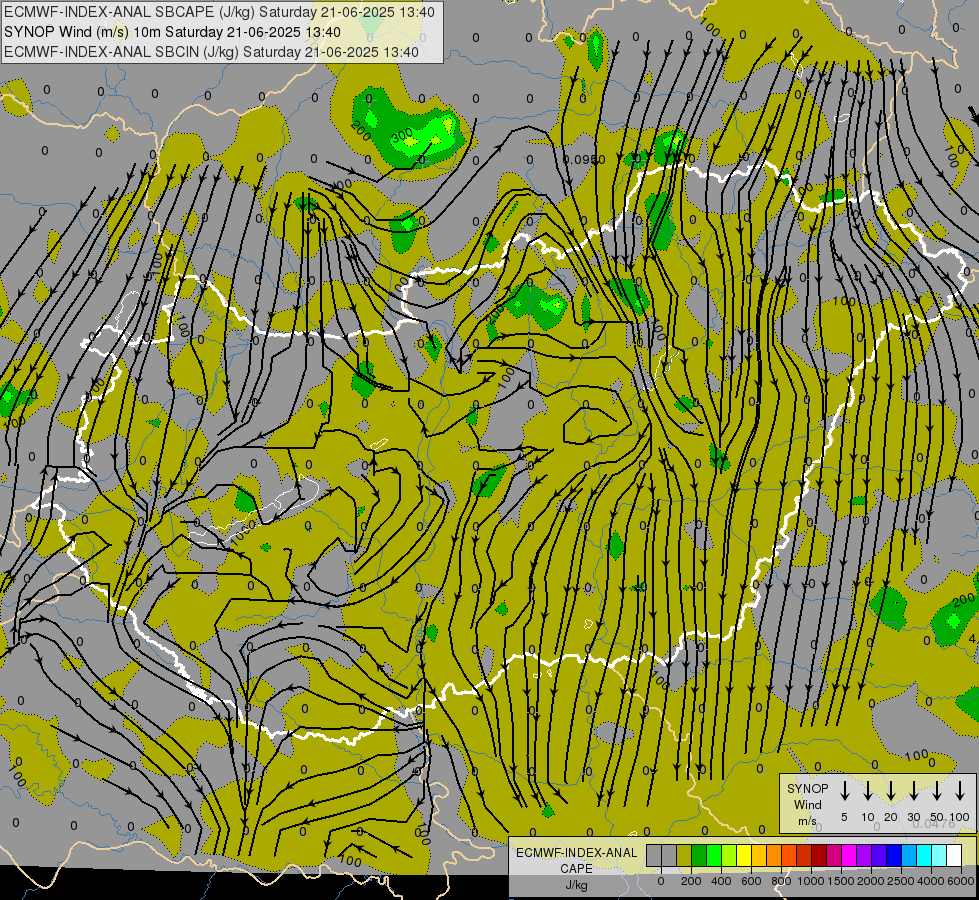Pick the pink-magenta CAPE swatch left of 1500
This screenshot has width=979, height=900.
pyautogui.click(x=834, y=855)
